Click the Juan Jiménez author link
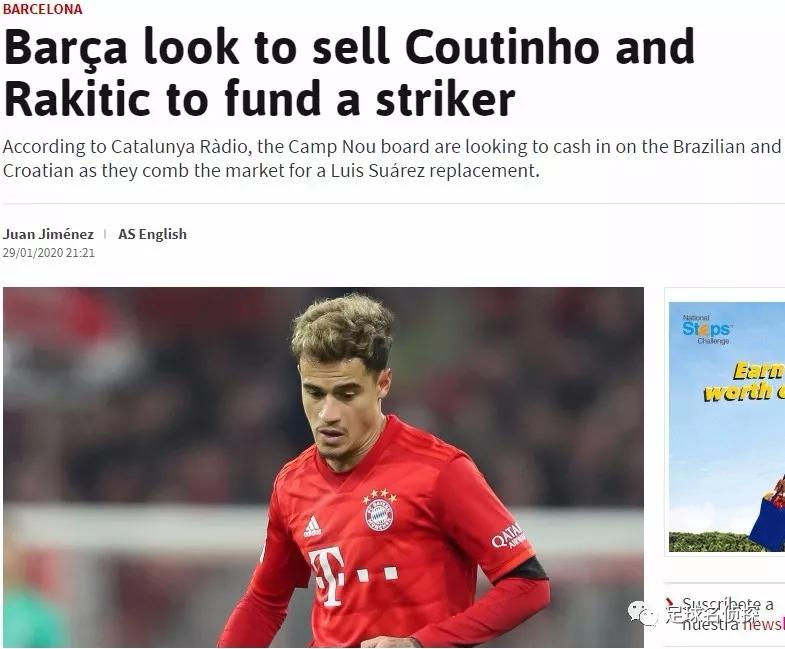 48,234
